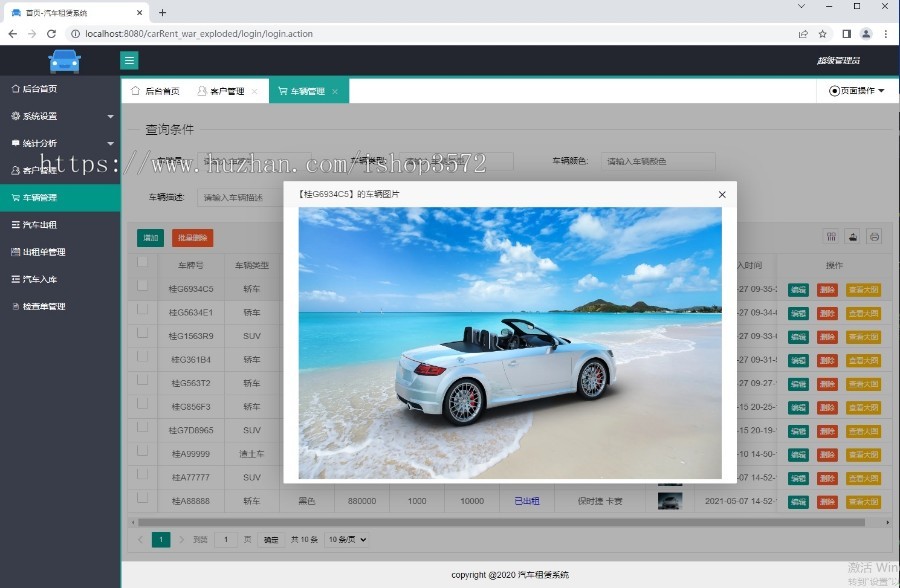The image size is (900, 588).
Task: Share this page from the address bar
Action: [x=803, y=34]
